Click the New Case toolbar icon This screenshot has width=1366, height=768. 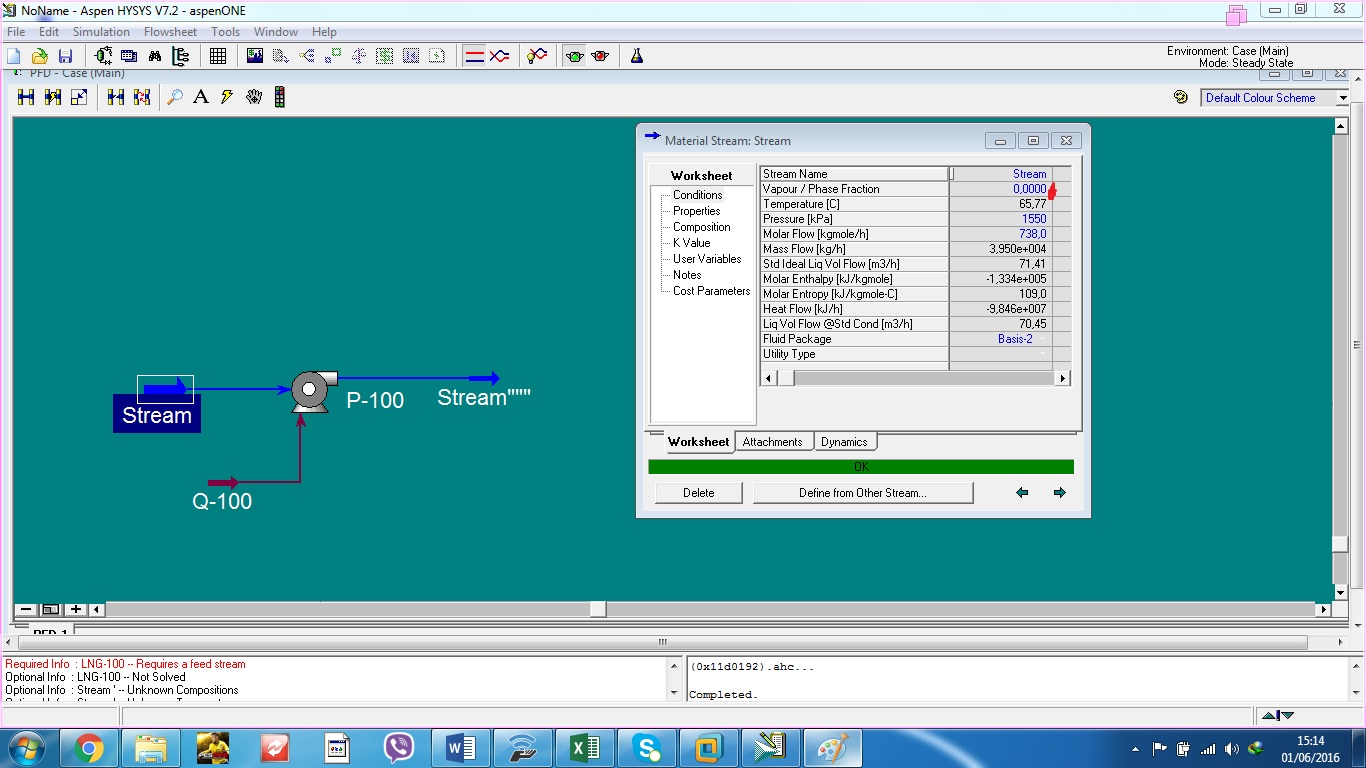(14, 56)
